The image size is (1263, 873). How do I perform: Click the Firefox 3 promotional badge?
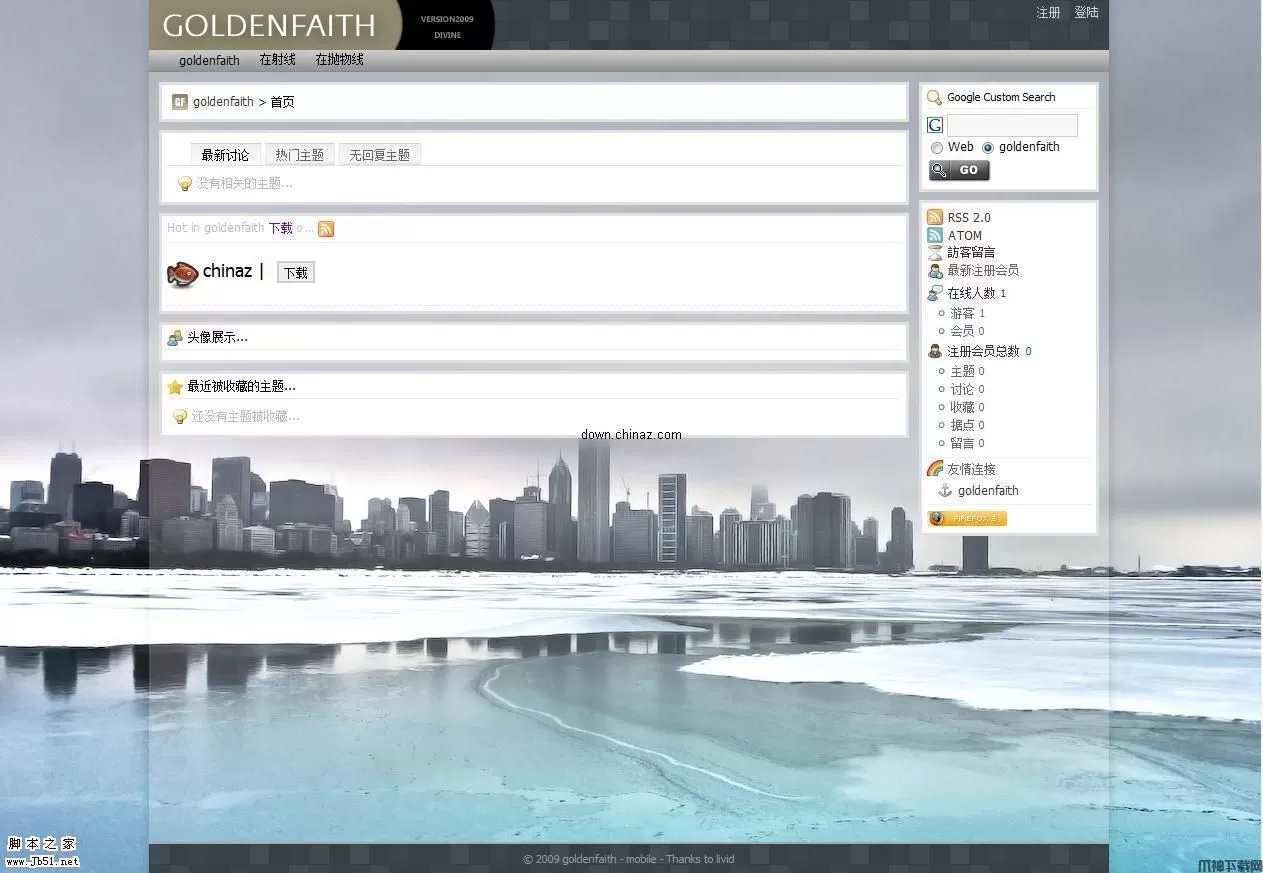(x=966, y=518)
